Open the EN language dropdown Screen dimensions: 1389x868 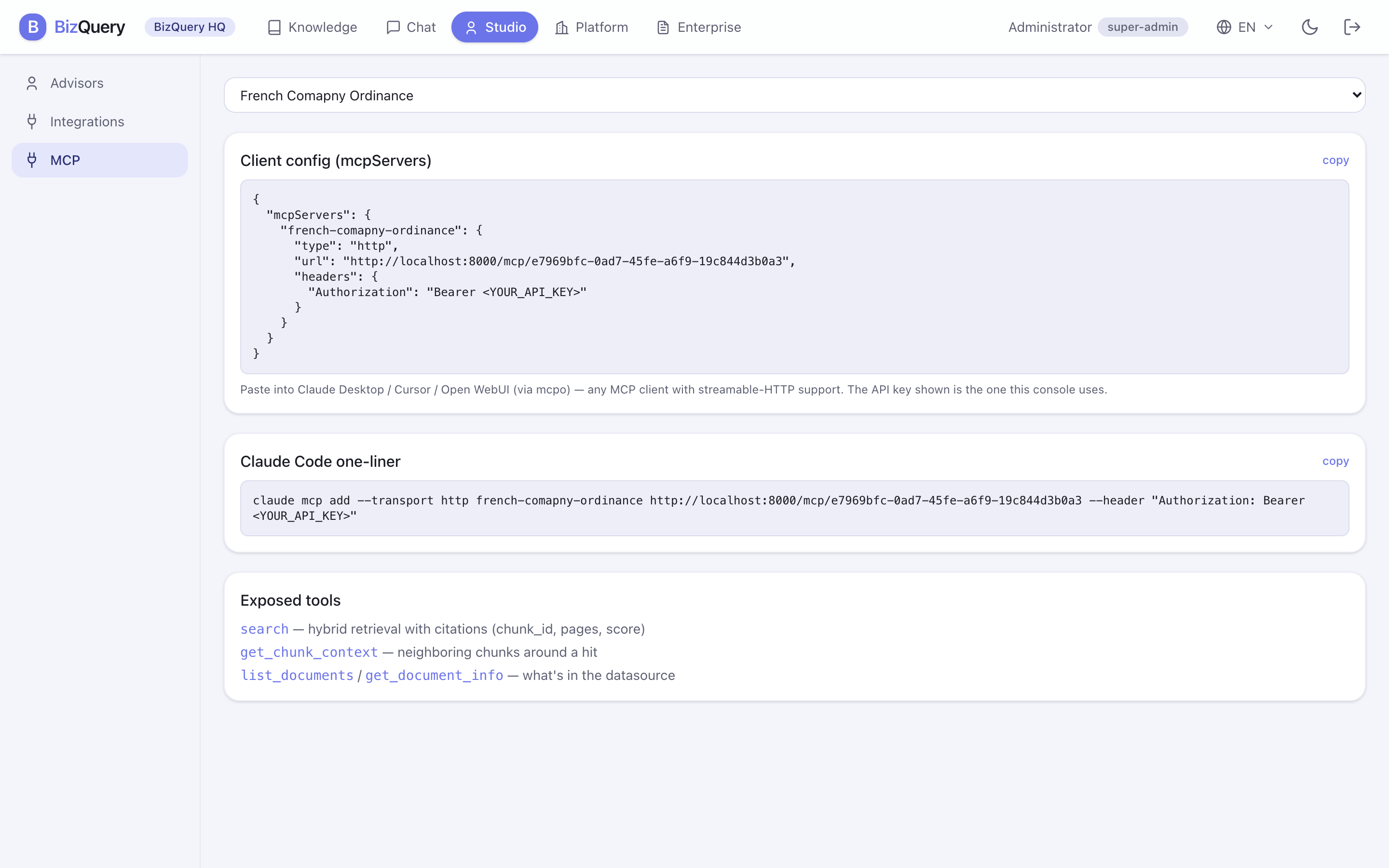coord(1245,27)
